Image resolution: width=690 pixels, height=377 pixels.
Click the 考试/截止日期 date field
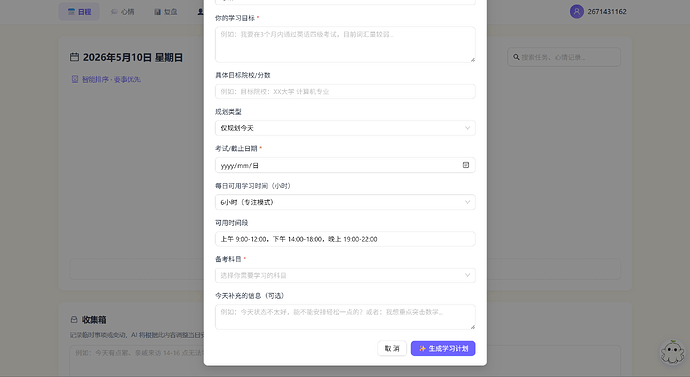(x=345, y=165)
